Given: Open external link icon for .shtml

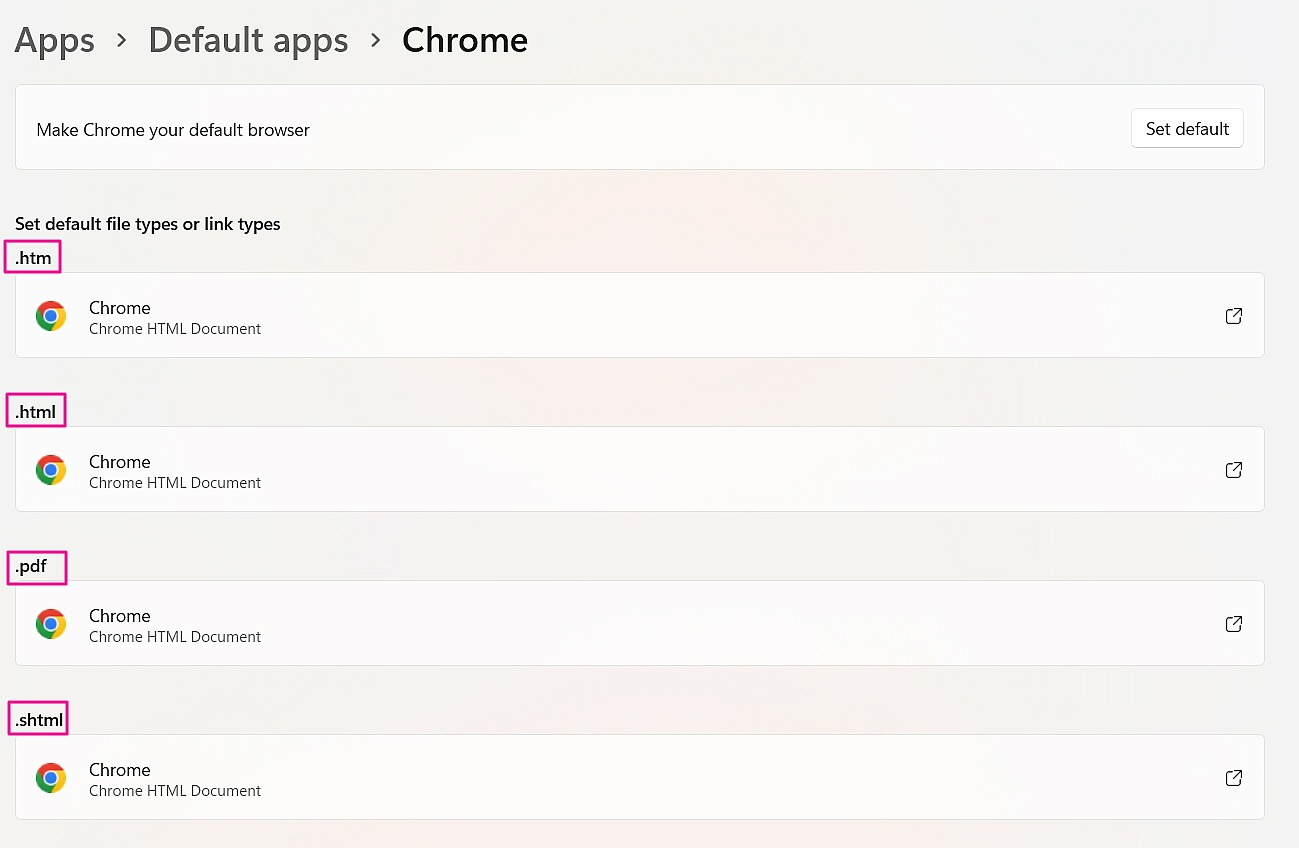Looking at the screenshot, I should coord(1234,778).
